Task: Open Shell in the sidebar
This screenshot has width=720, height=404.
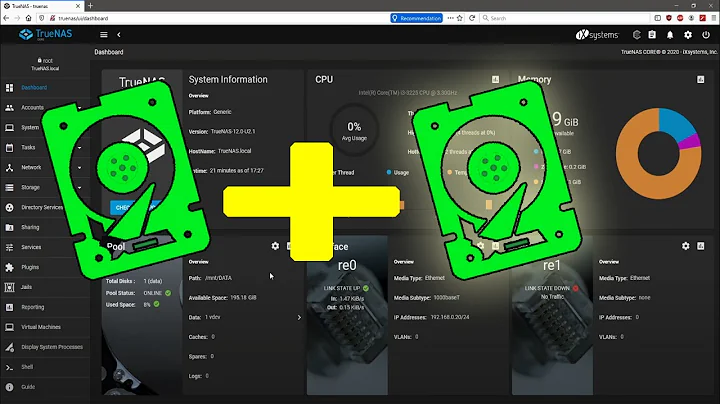Action: (x=45, y=367)
